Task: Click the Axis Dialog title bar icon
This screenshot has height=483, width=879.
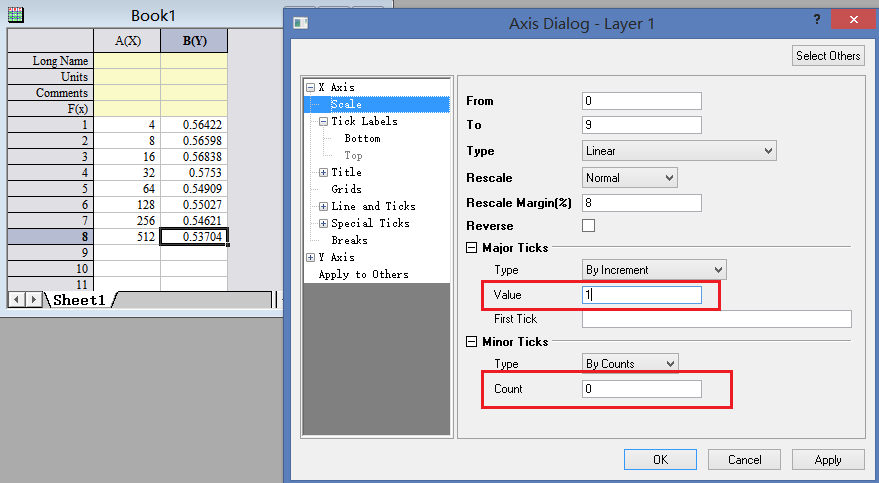Action: click(x=301, y=23)
